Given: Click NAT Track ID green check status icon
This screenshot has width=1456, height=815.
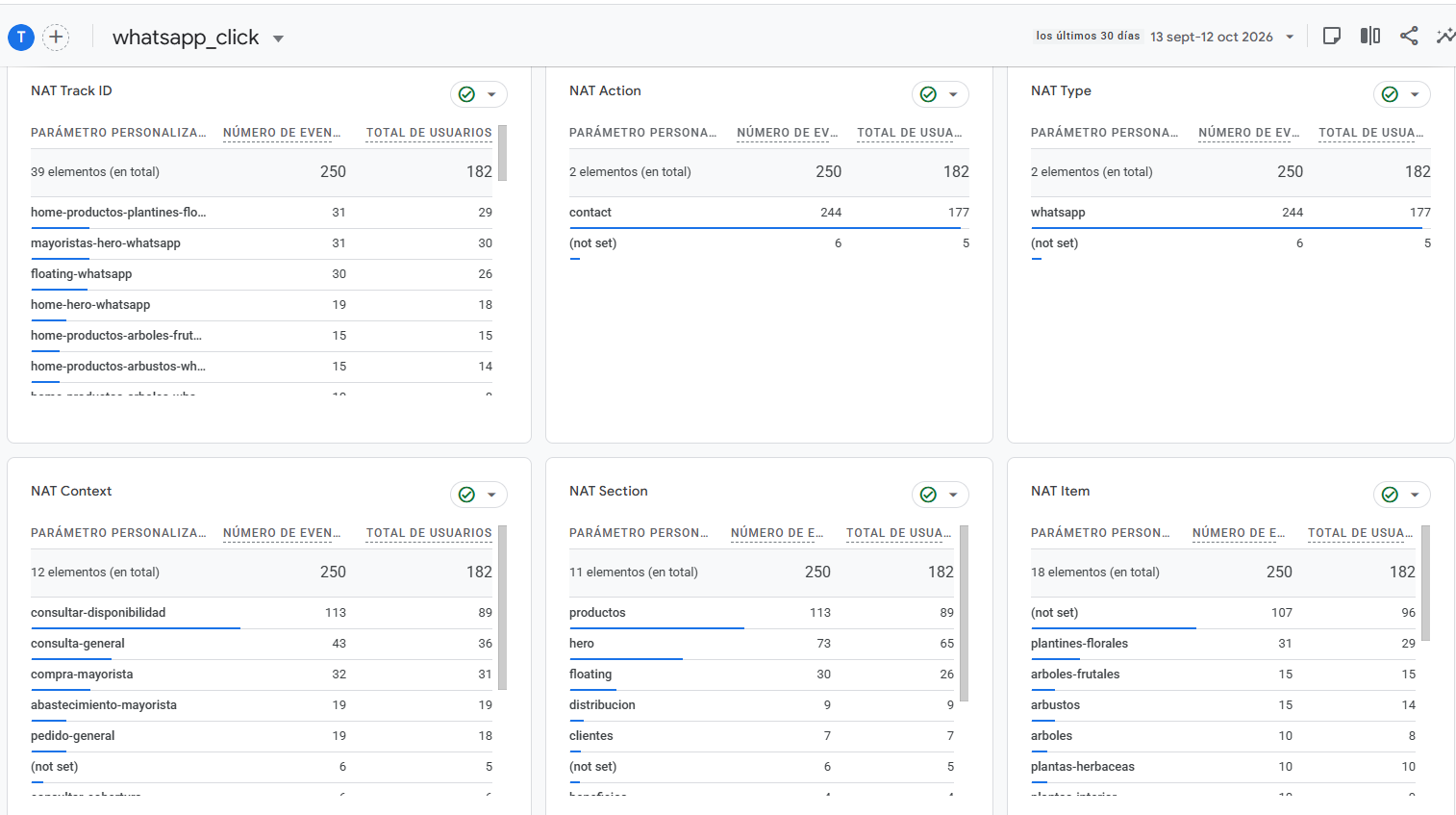Looking at the screenshot, I should pyautogui.click(x=466, y=94).
